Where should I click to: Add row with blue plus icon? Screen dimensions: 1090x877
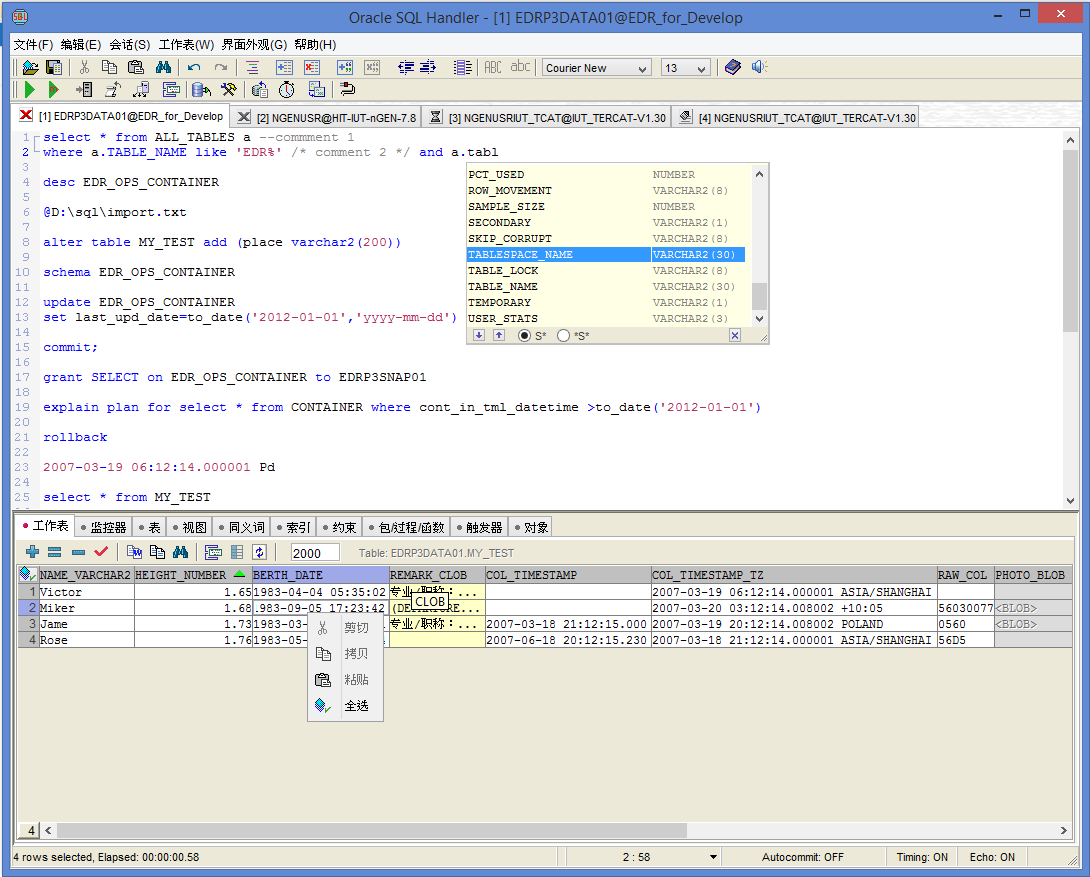[32, 552]
